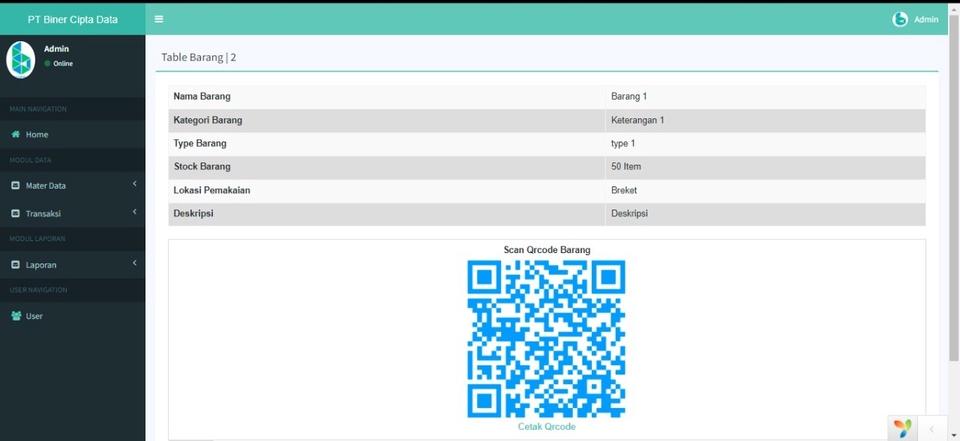Toggle the sidebar hamburger menu icon
This screenshot has width=960, height=441.
159,19
